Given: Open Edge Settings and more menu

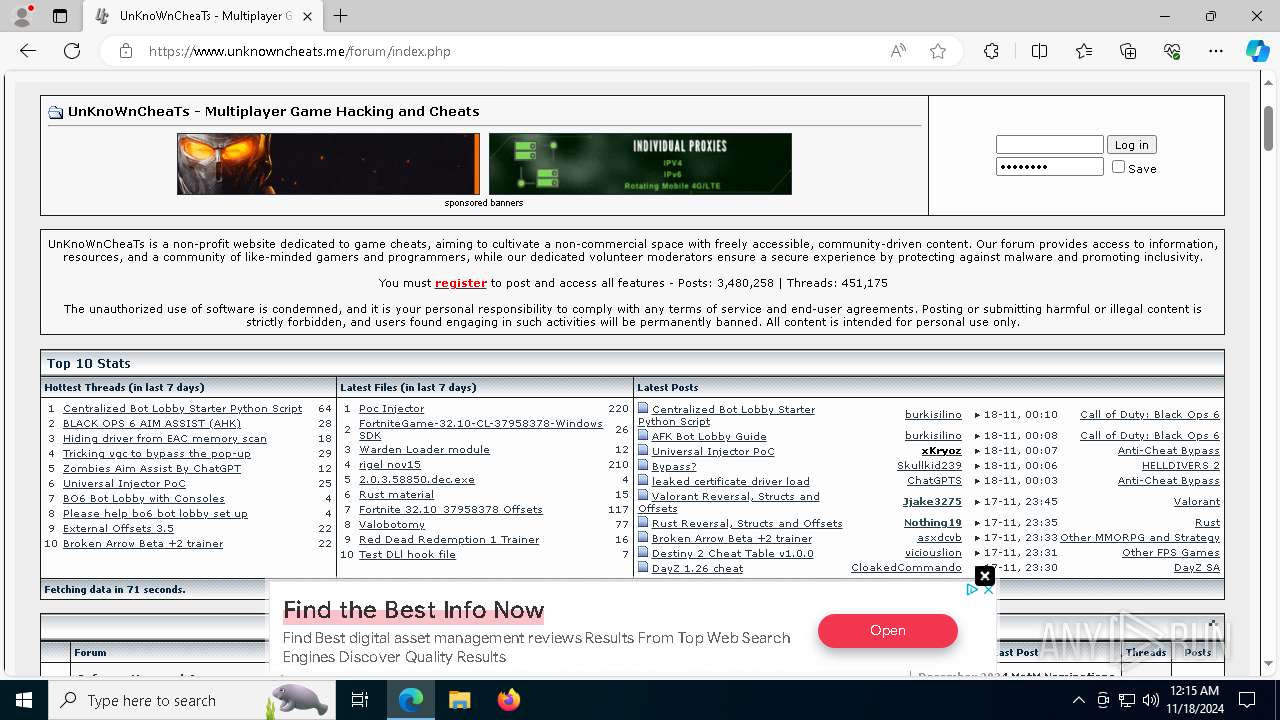Looking at the screenshot, I should click(x=1216, y=51).
